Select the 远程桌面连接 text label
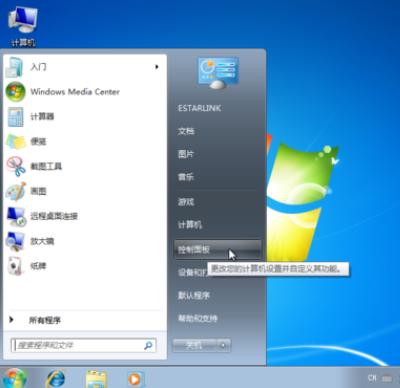Viewport: 400px width, 388px height. tap(54, 216)
